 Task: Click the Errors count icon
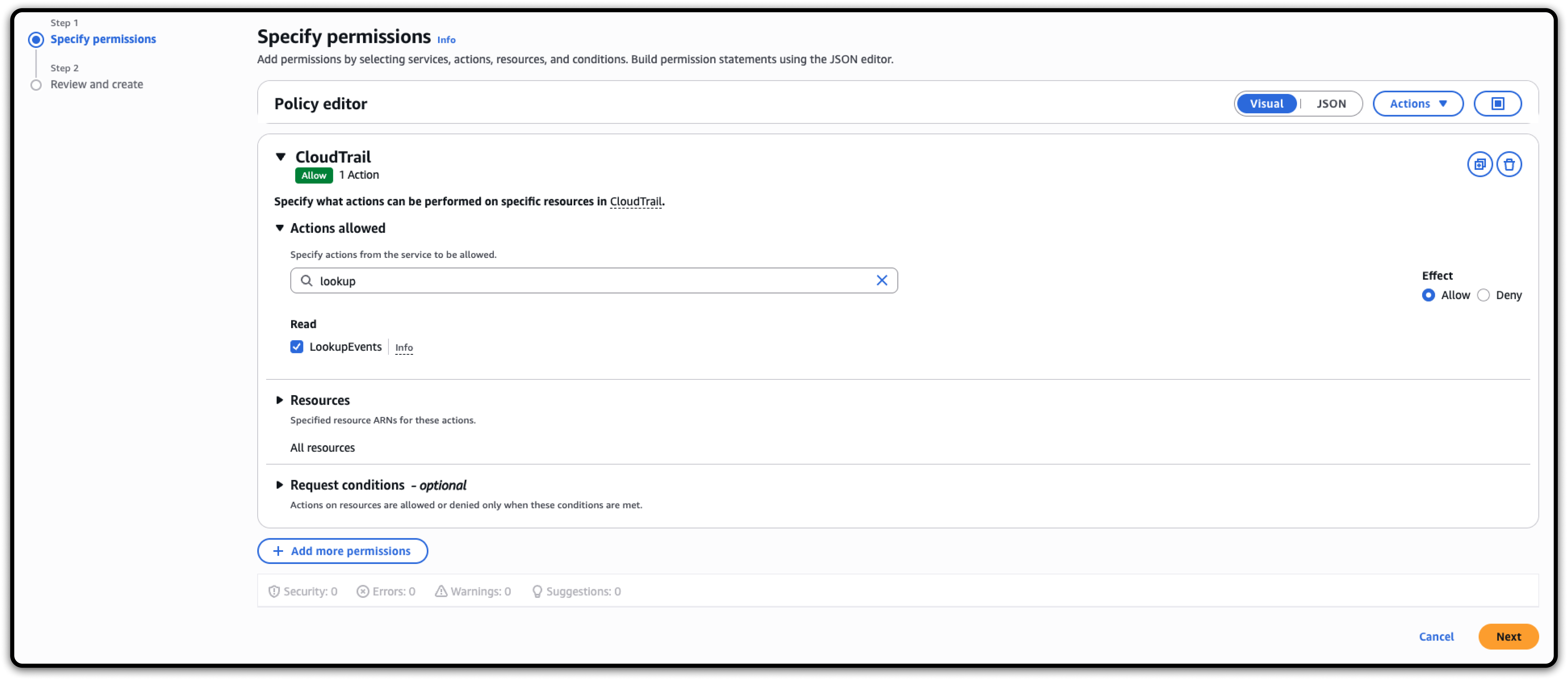point(363,591)
